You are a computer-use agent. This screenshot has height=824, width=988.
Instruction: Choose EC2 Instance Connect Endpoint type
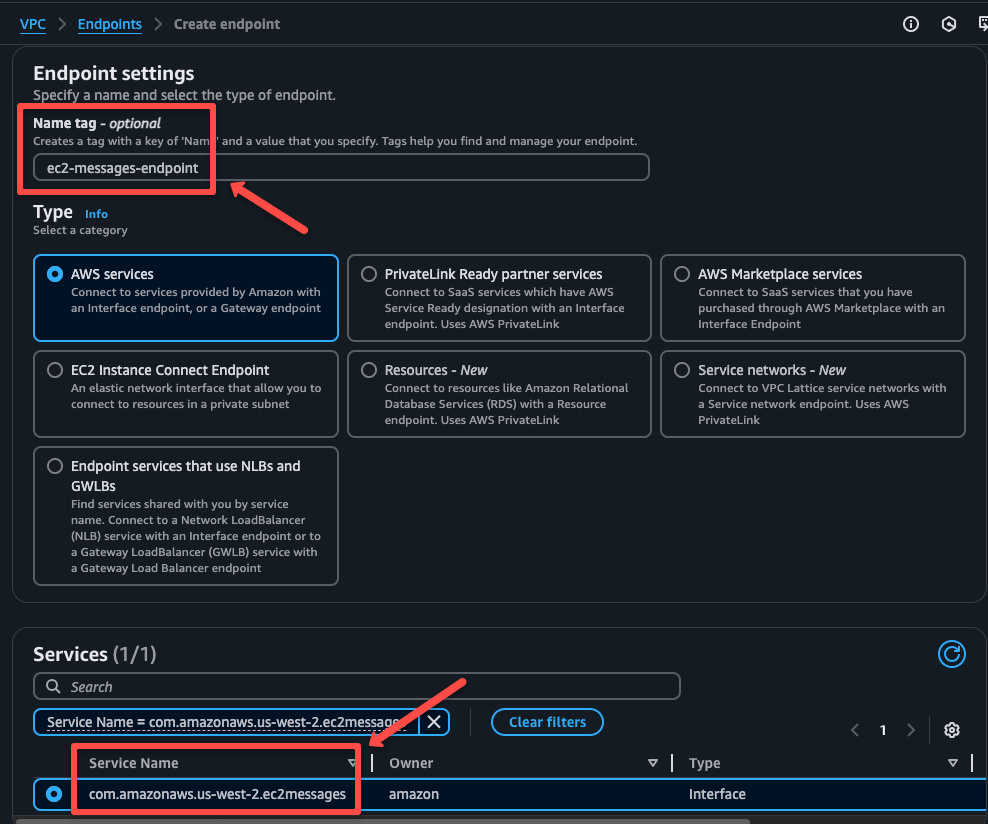pos(55,370)
